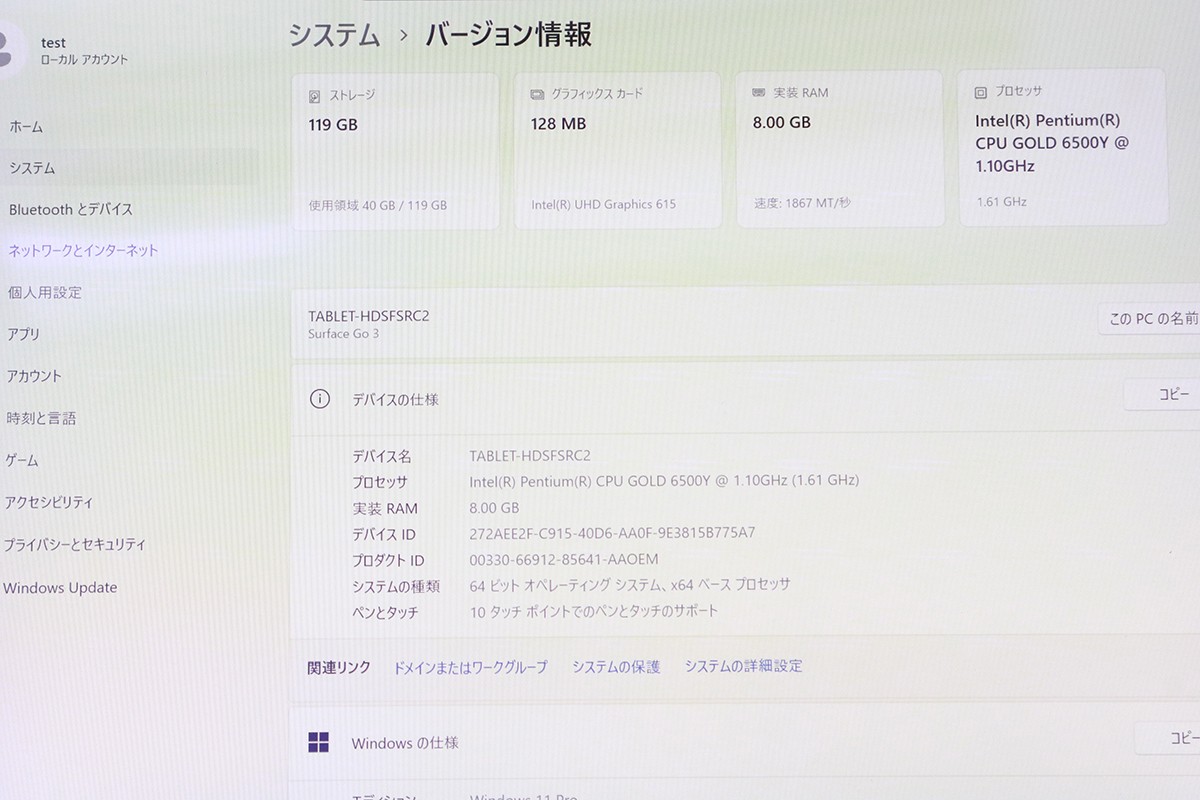Select the システムの種類 64 ビット value

[x=630, y=585]
